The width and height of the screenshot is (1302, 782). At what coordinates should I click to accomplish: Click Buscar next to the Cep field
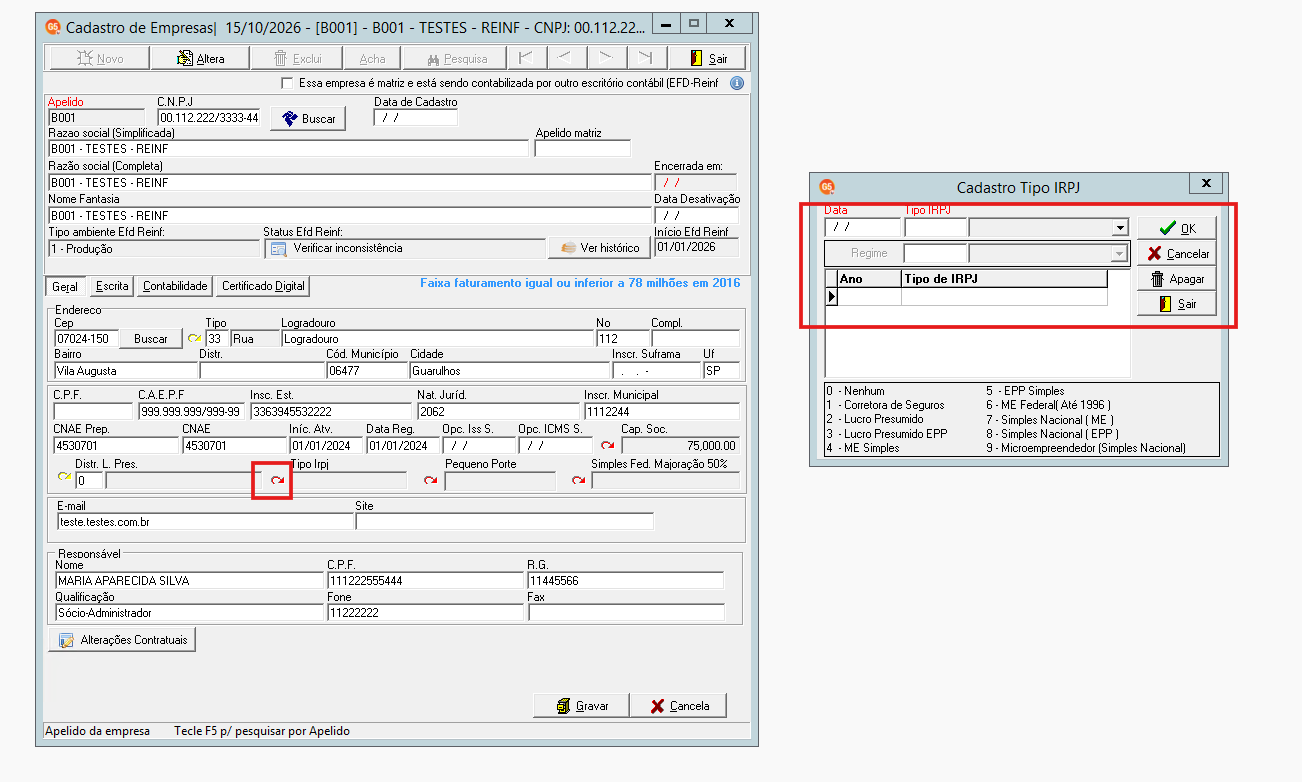click(151, 339)
